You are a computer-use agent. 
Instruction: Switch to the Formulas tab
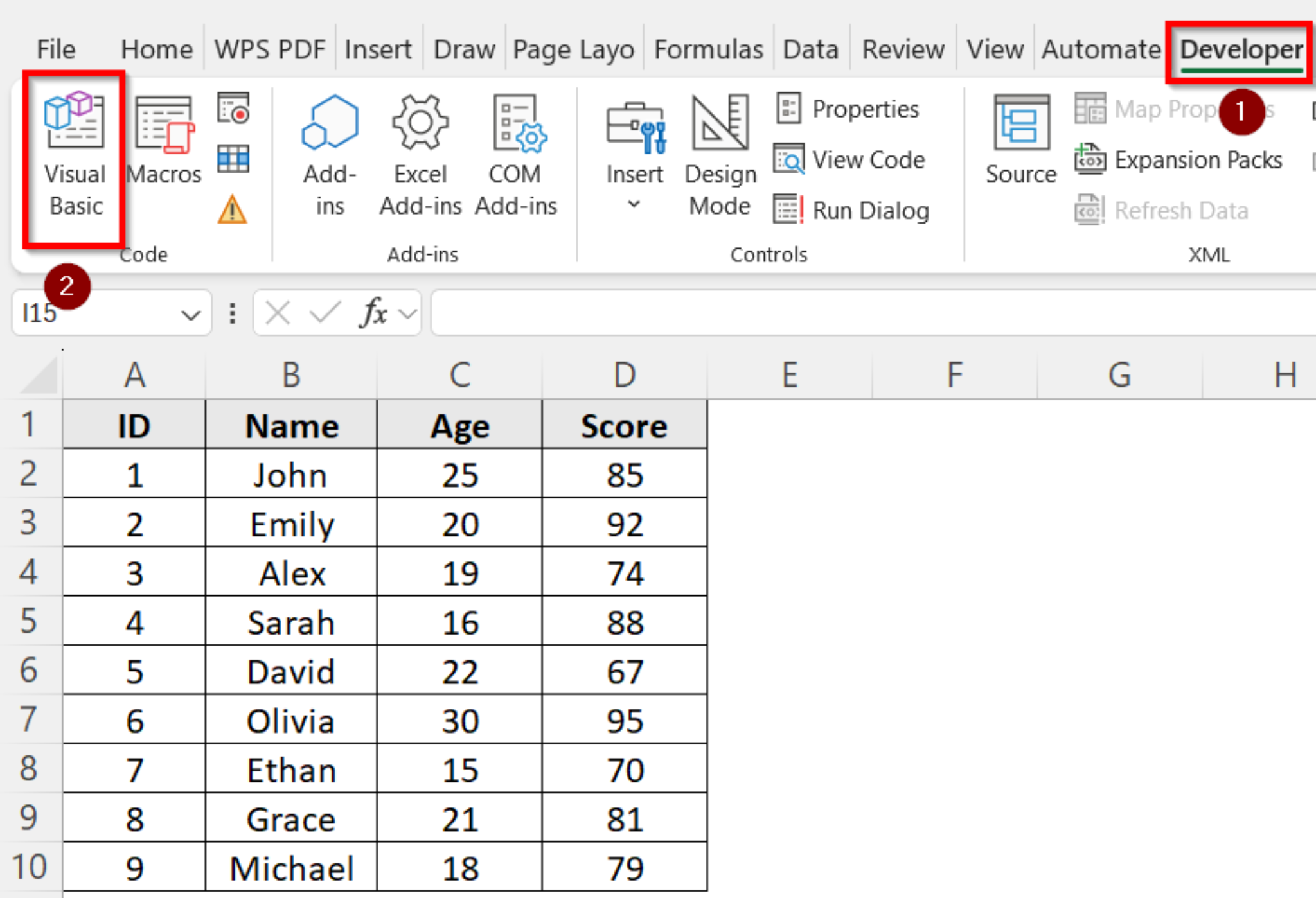point(709,49)
